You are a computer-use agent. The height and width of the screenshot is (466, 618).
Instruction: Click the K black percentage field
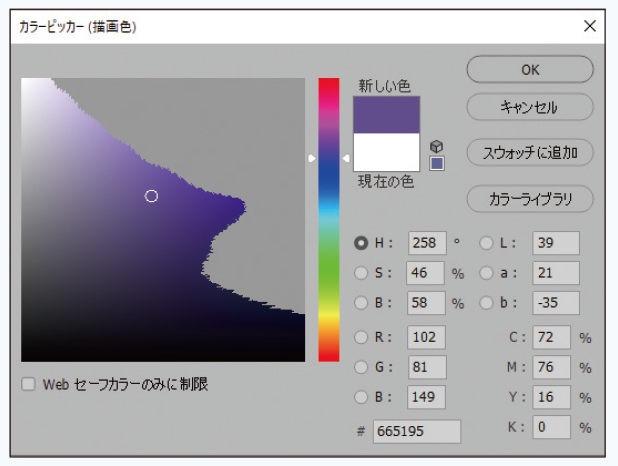tap(551, 427)
